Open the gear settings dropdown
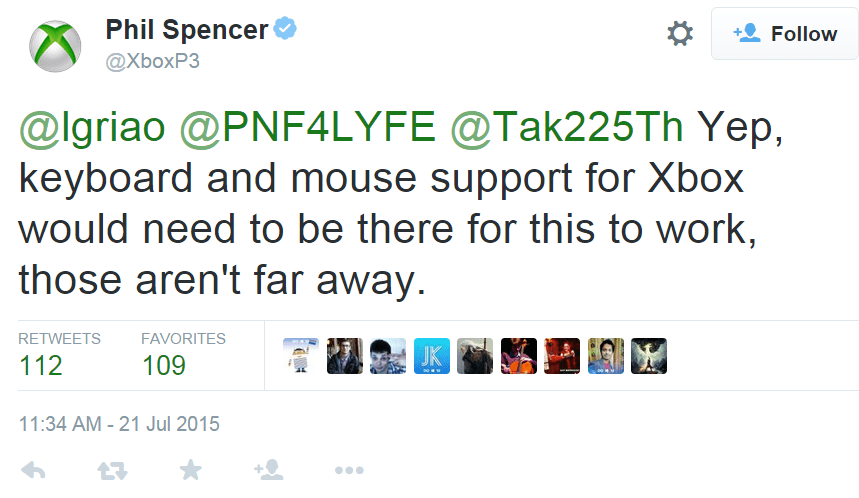The image size is (859, 498). click(680, 34)
